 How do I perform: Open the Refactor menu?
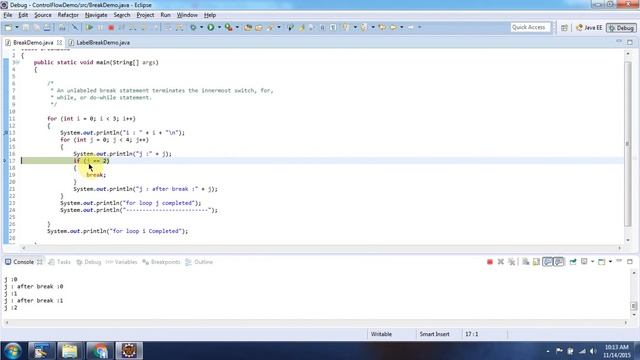(x=68, y=15)
